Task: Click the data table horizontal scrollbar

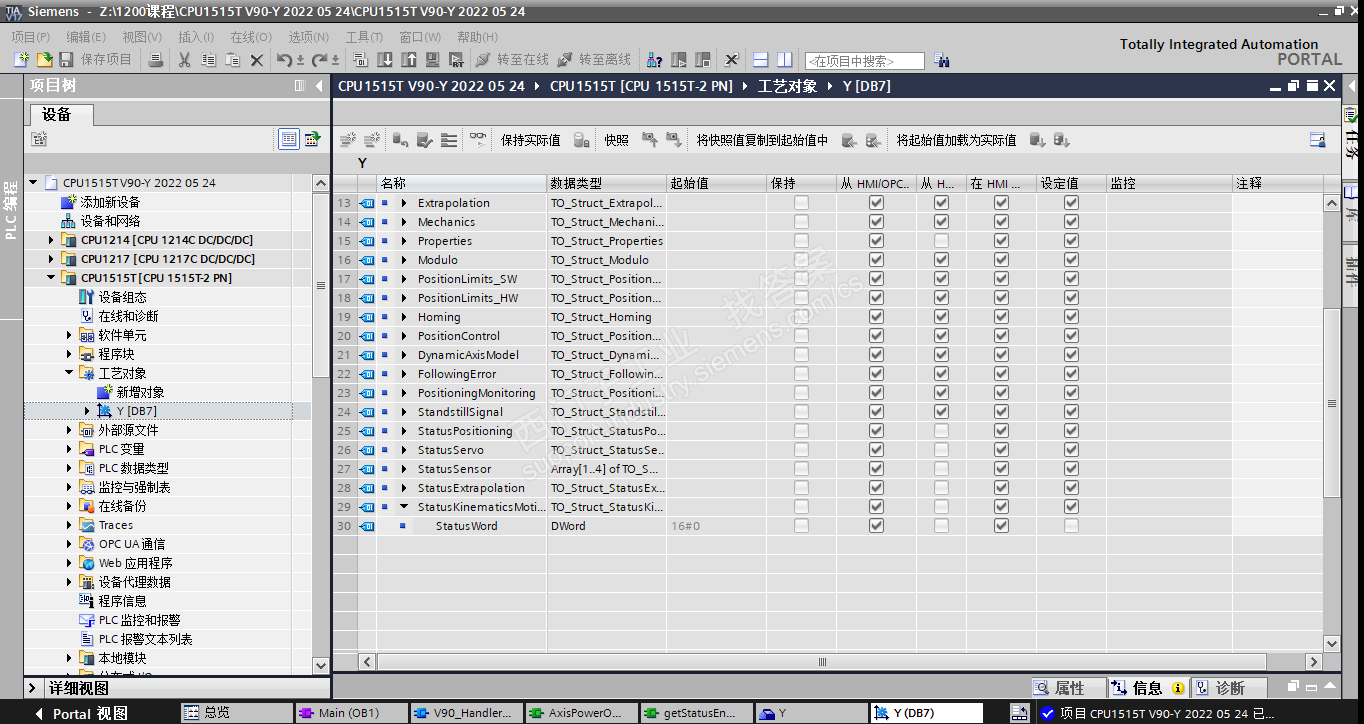Action: coord(822,662)
